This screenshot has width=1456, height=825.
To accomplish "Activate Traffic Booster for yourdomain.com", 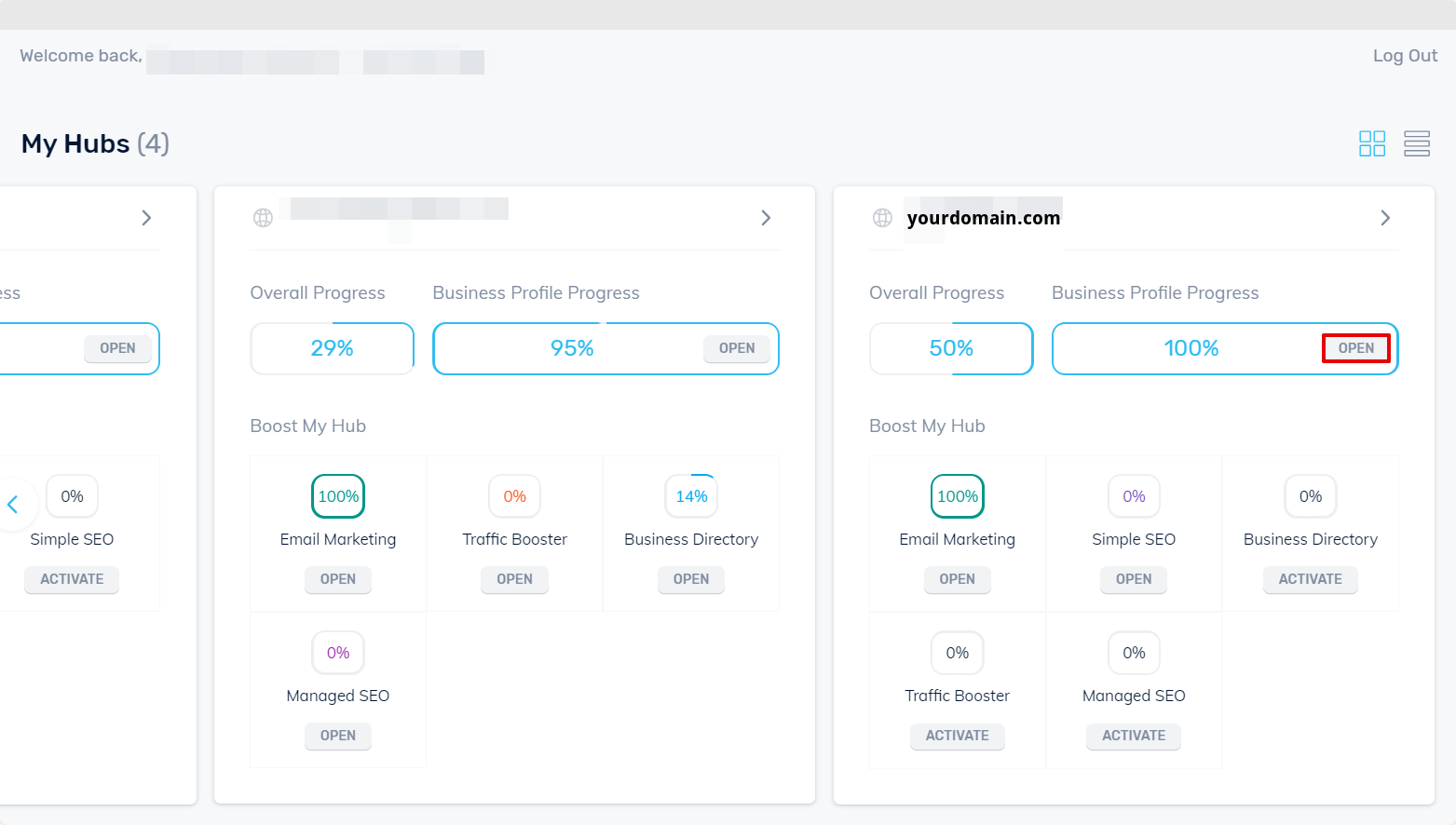I will point(958,736).
